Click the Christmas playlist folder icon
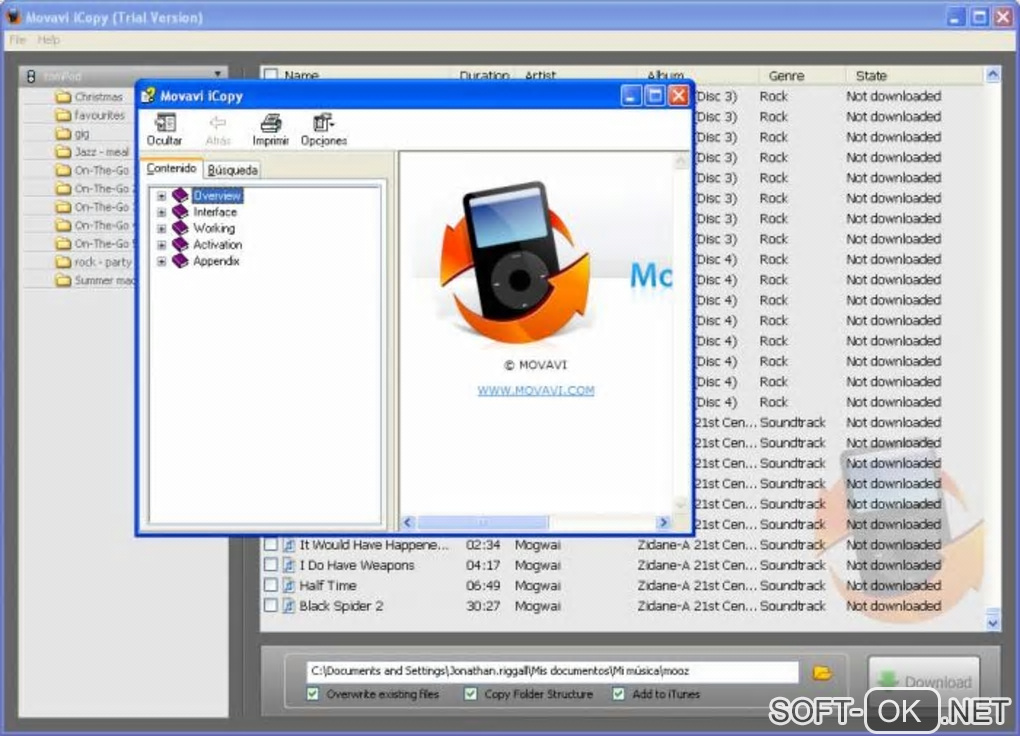 pyautogui.click(x=63, y=97)
